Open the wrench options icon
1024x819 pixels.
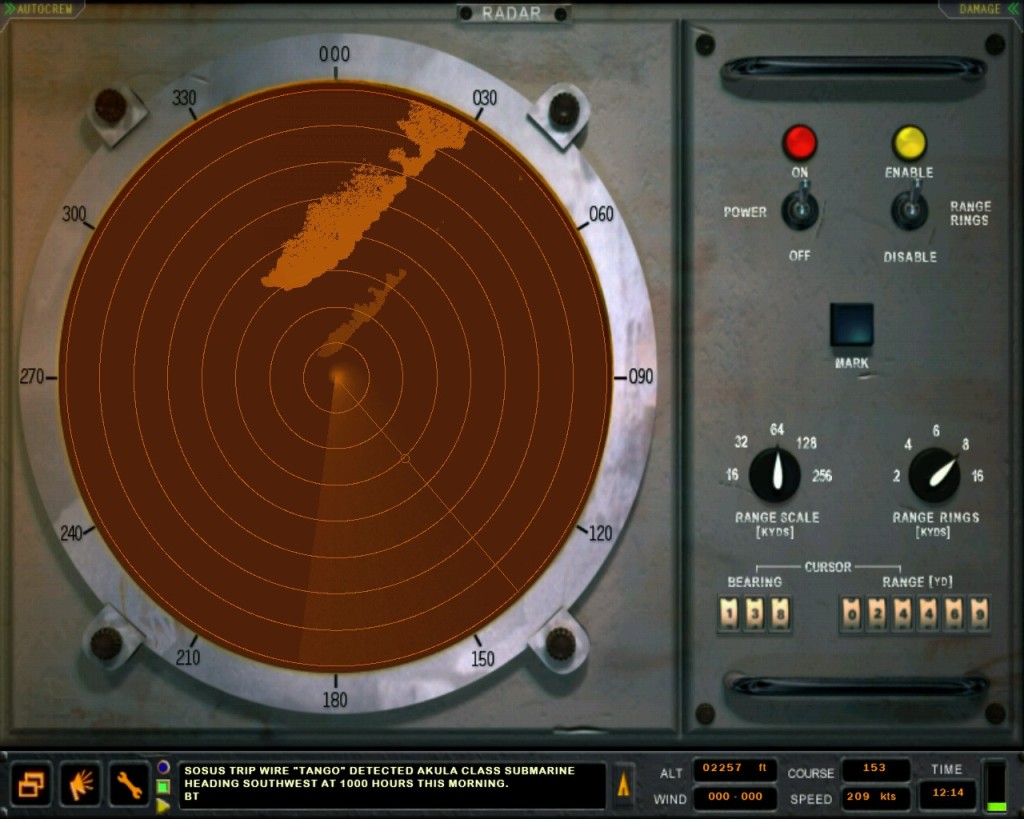click(x=129, y=783)
